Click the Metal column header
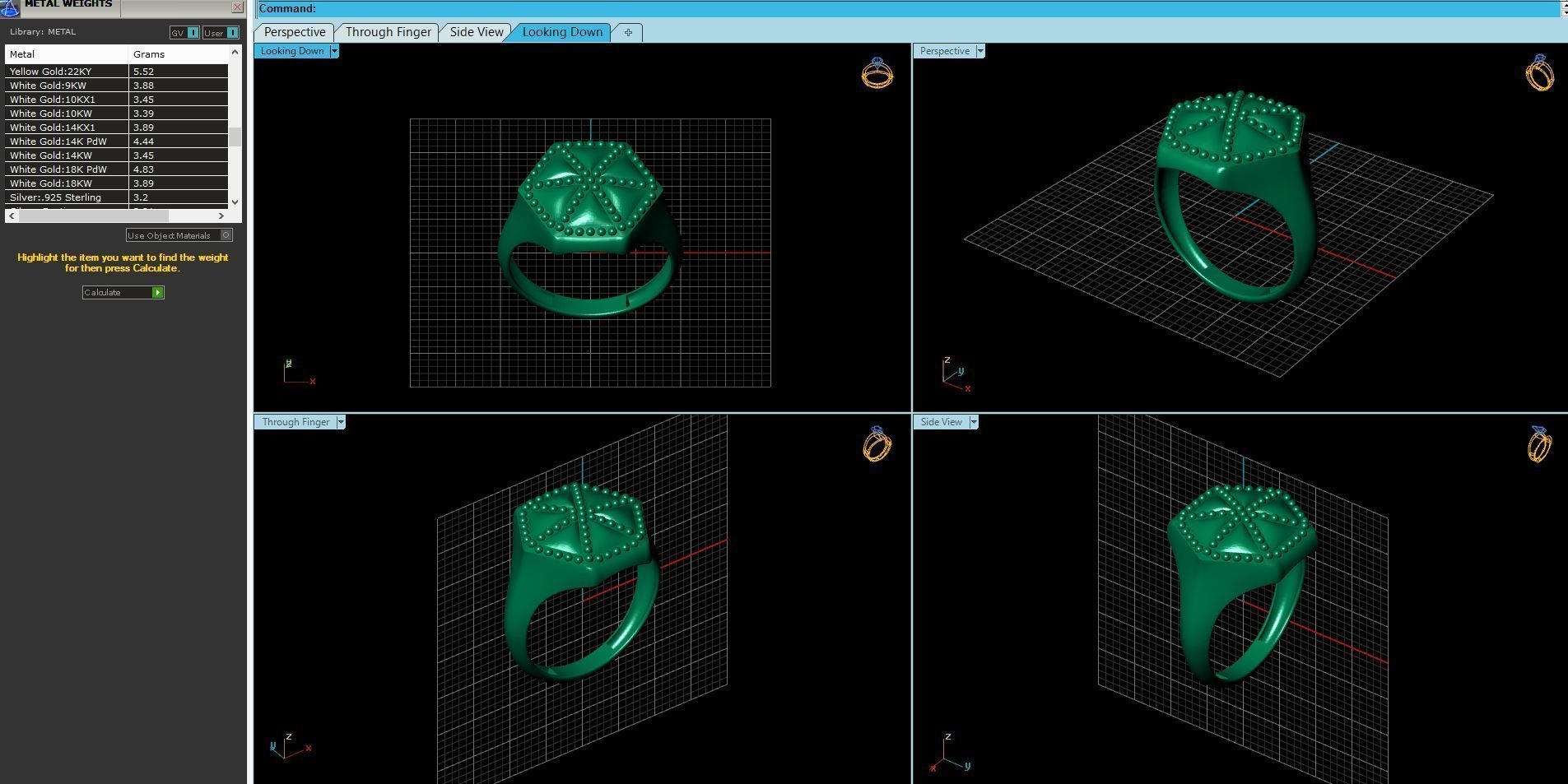 point(67,53)
